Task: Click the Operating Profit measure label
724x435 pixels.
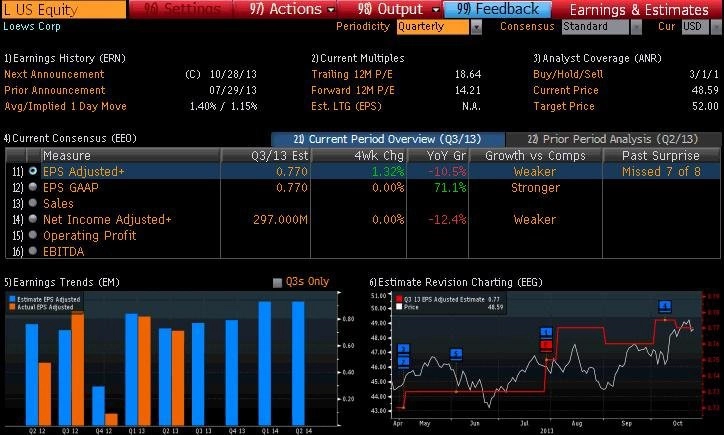Action: tap(90, 236)
